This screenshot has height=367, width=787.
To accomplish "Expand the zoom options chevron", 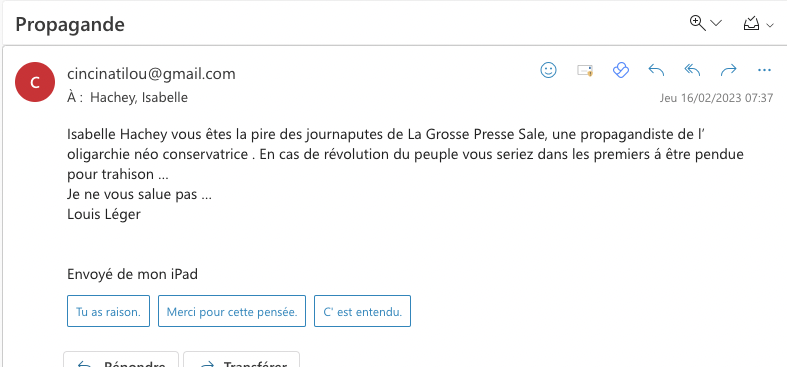I will [x=716, y=24].
